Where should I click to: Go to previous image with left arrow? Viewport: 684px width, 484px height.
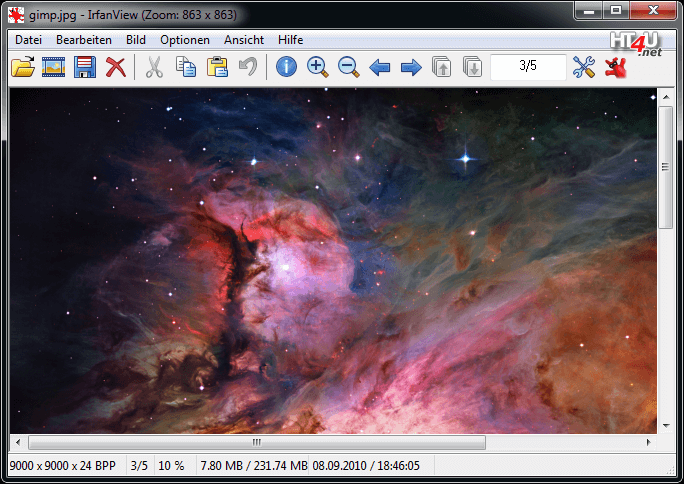click(380, 68)
